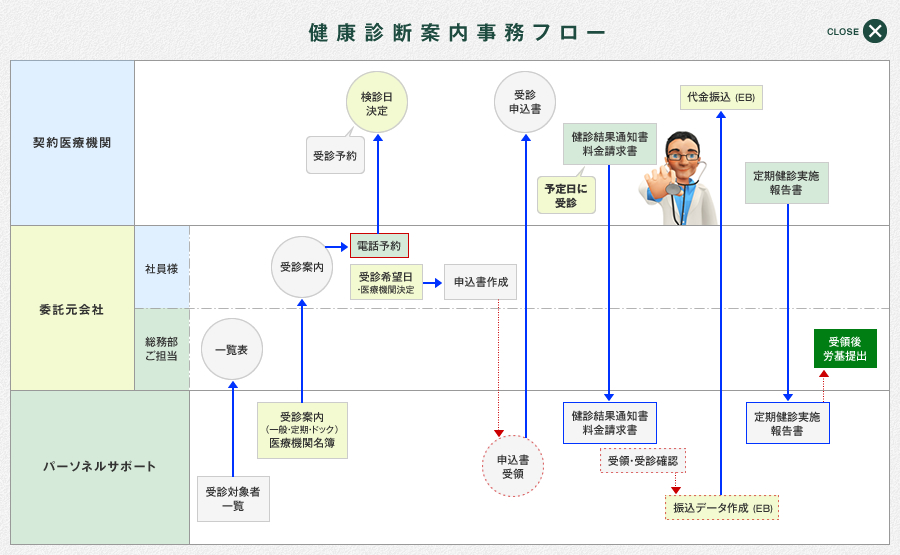The height and width of the screenshot is (555, 900).
Task: Click the 代金振込 (EB) box
Action: (x=721, y=97)
